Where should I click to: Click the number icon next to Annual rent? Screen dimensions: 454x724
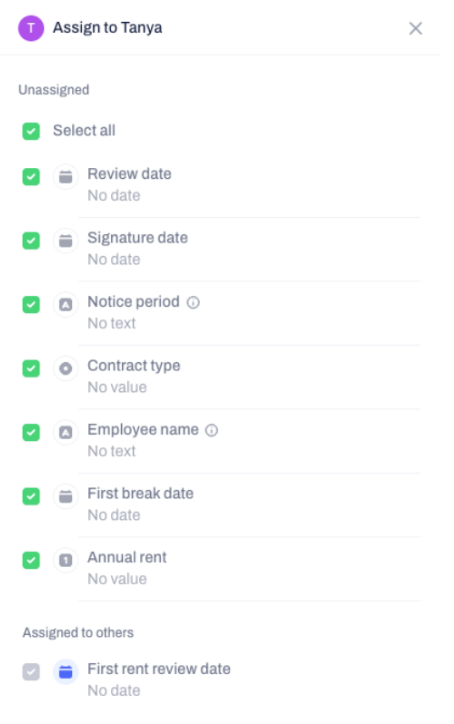pos(66,560)
